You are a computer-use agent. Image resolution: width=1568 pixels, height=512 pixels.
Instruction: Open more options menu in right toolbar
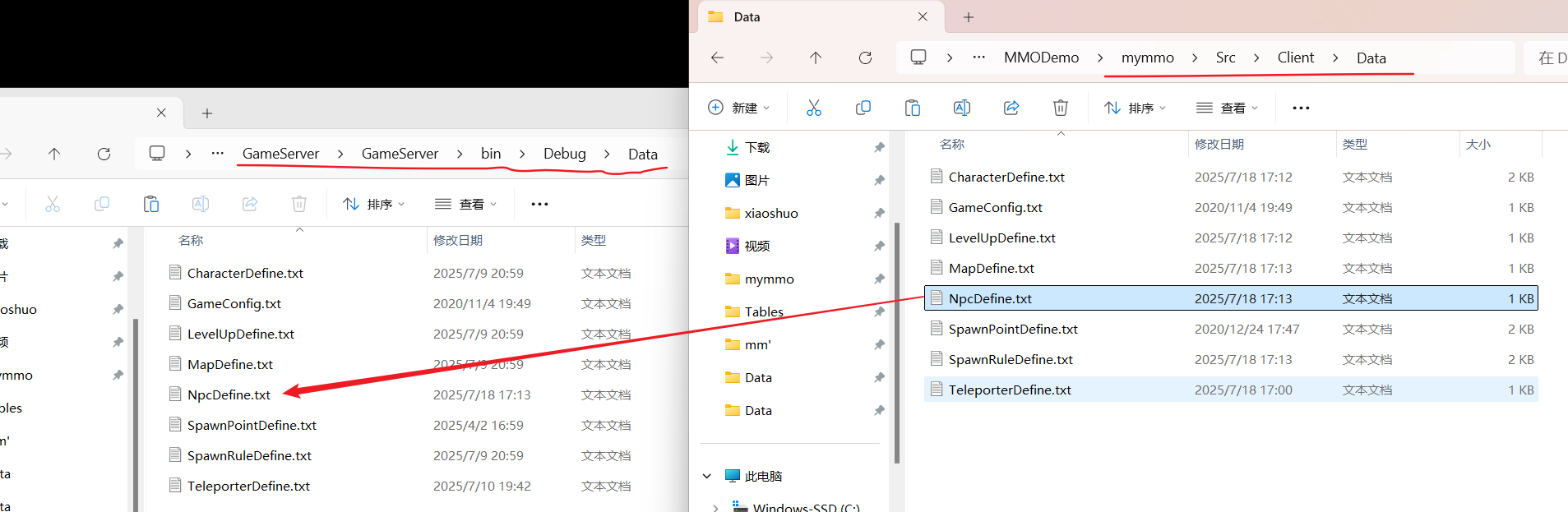click(1301, 108)
